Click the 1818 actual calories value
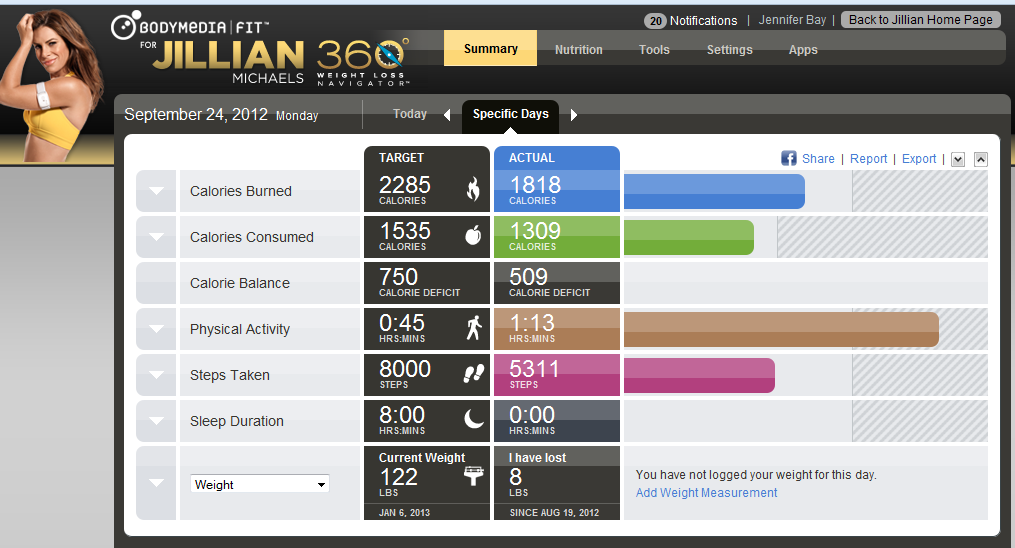Image resolution: width=1015 pixels, height=548 pixels. click(x=535, y=185)
